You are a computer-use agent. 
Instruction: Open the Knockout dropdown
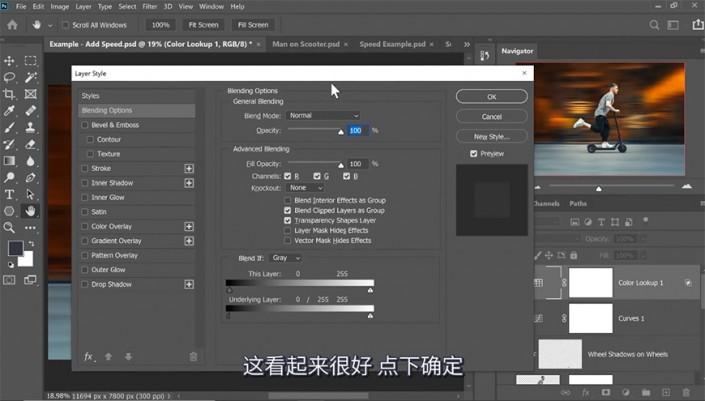305,187
